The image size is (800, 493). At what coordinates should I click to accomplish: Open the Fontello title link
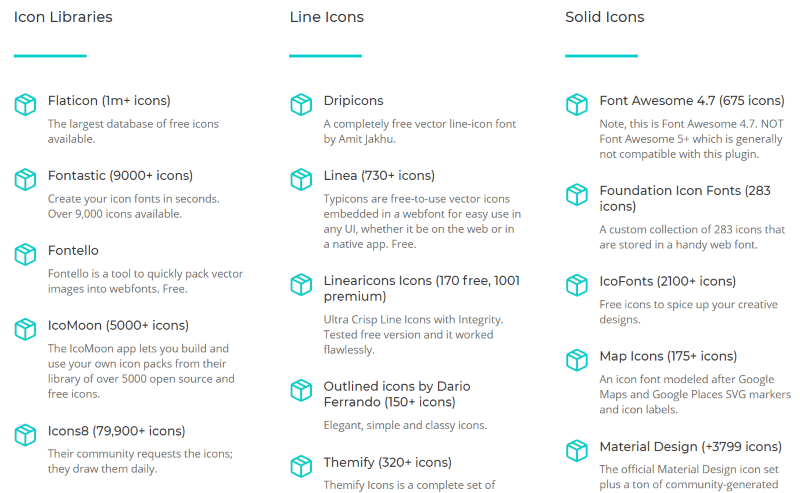point(73,251)
